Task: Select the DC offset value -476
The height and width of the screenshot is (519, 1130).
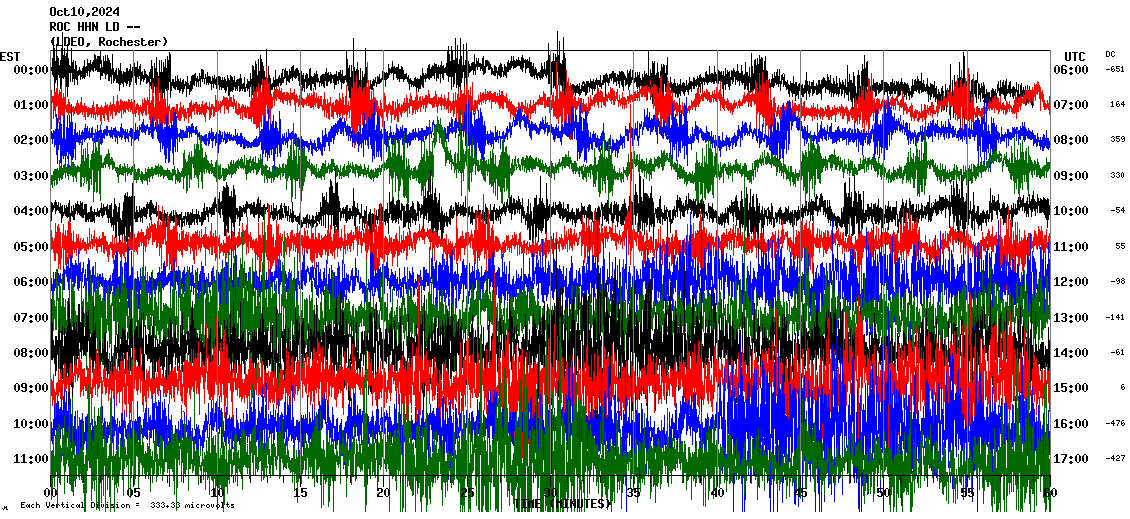Action: pyautogui.click(x=1115, y=423)
